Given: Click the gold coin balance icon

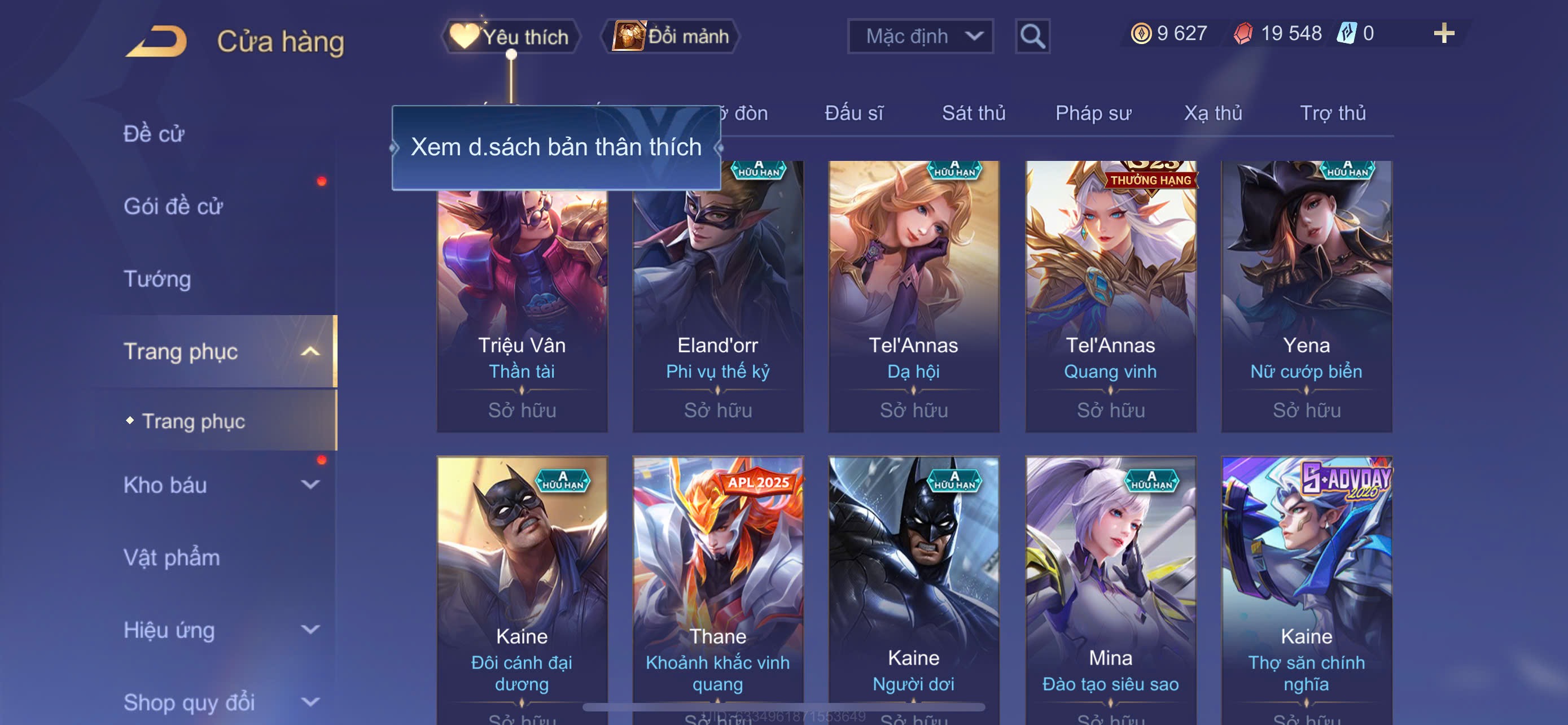Looking at the screenshot, I should 1141,33.
